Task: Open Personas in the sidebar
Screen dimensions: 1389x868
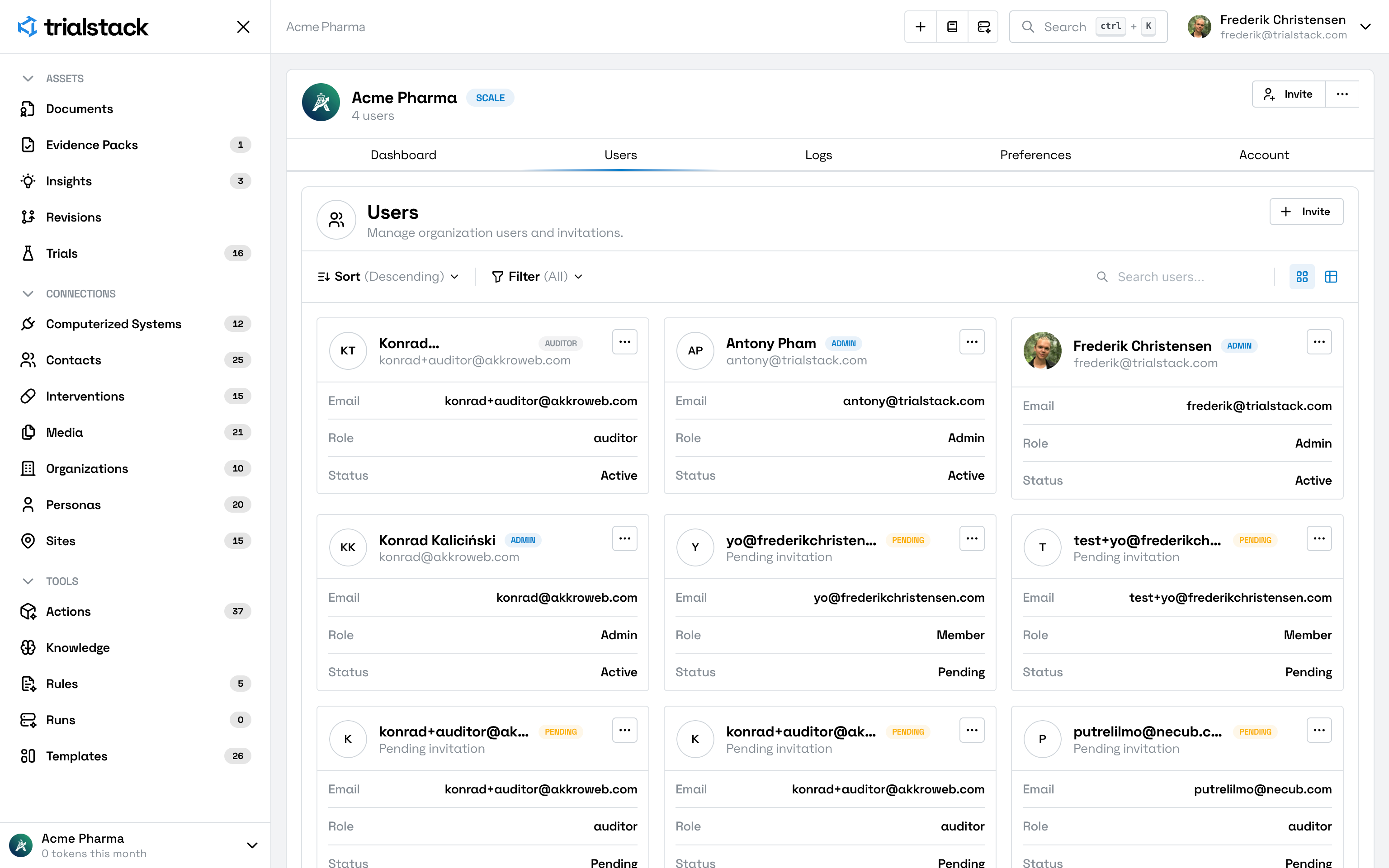Action: 136,505
